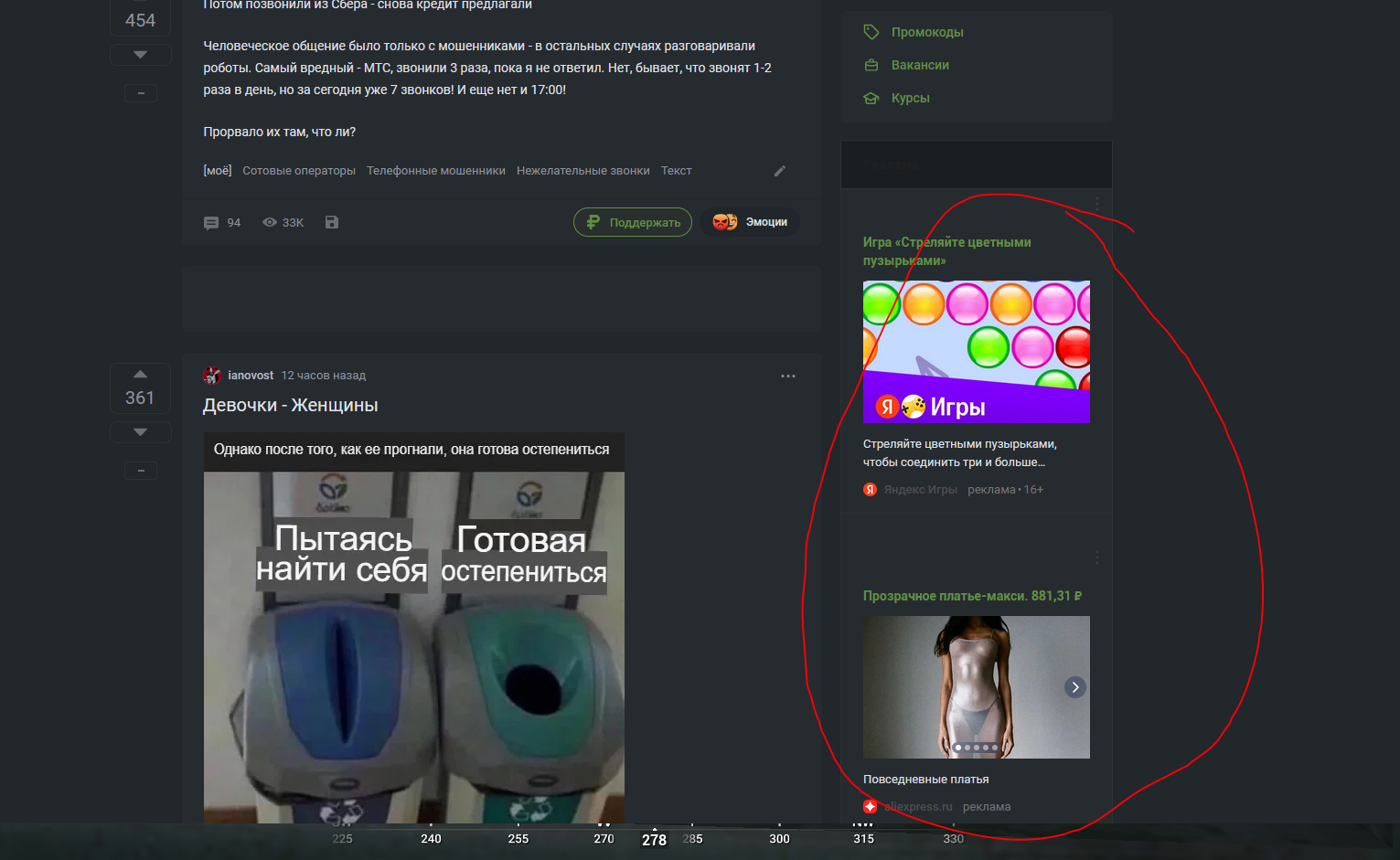Screen dimensions: 1400x860
Task: Select the Сотовые операторы tag
Action: click(299, 170)
